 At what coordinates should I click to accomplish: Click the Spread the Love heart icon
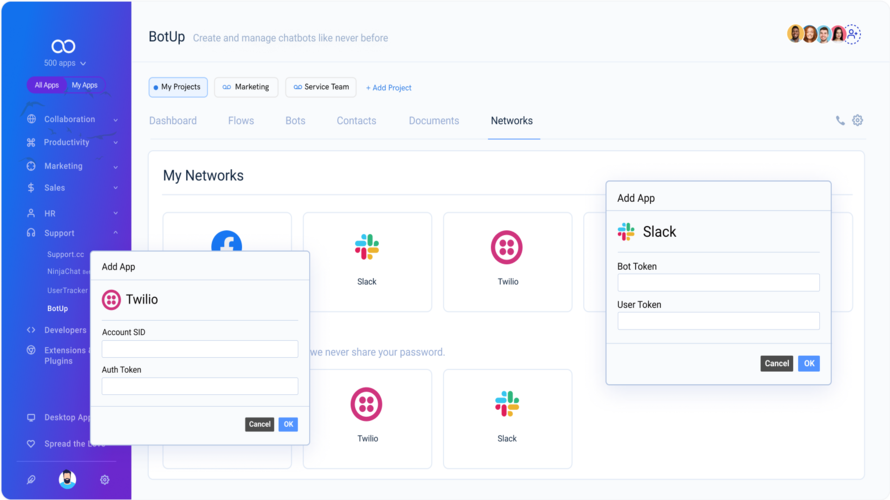tap(31, 444)
